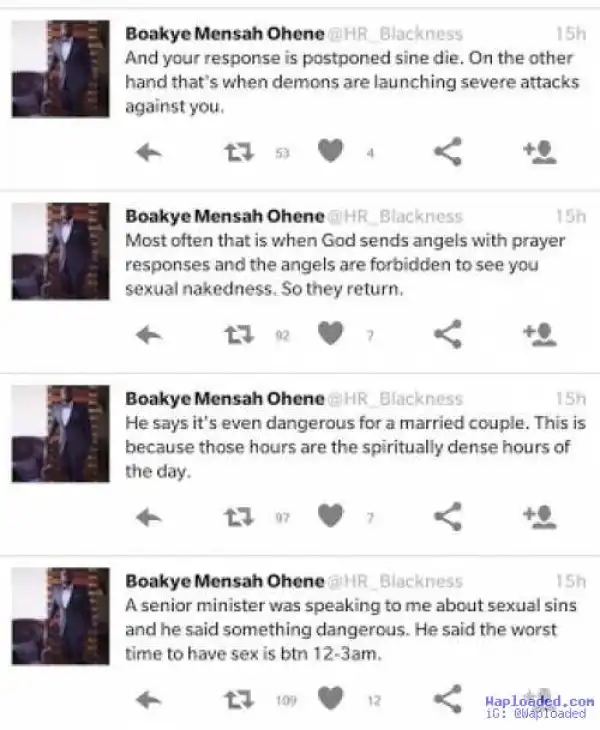The image size is (600, 730).
Task: Like the 'senior minister' tweet
Action: 331,699
